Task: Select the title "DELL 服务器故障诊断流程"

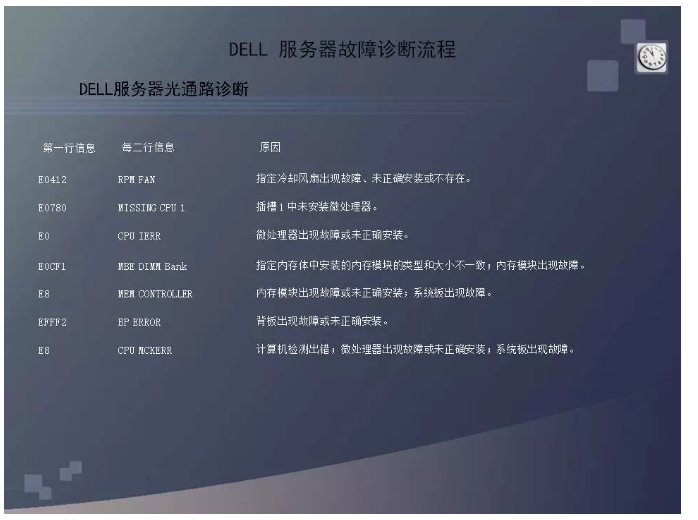Action: coord(342,49)
